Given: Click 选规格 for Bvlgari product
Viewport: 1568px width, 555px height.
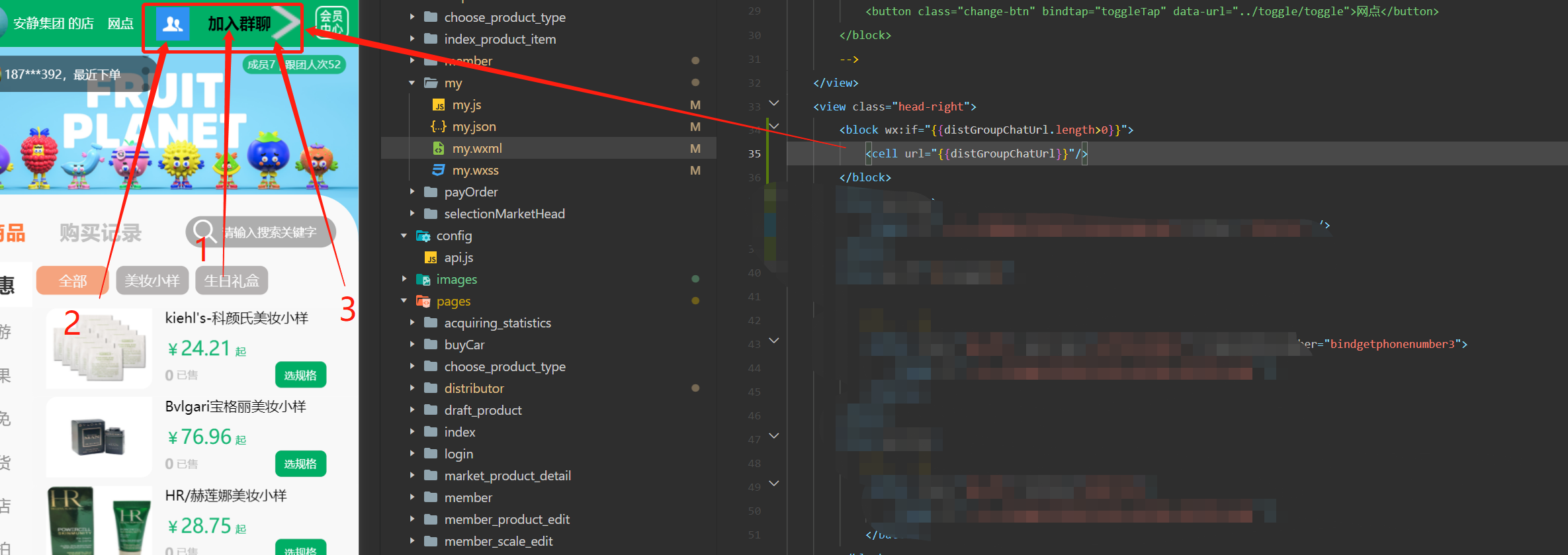Looking at the screenshot, I should [300, 464].
